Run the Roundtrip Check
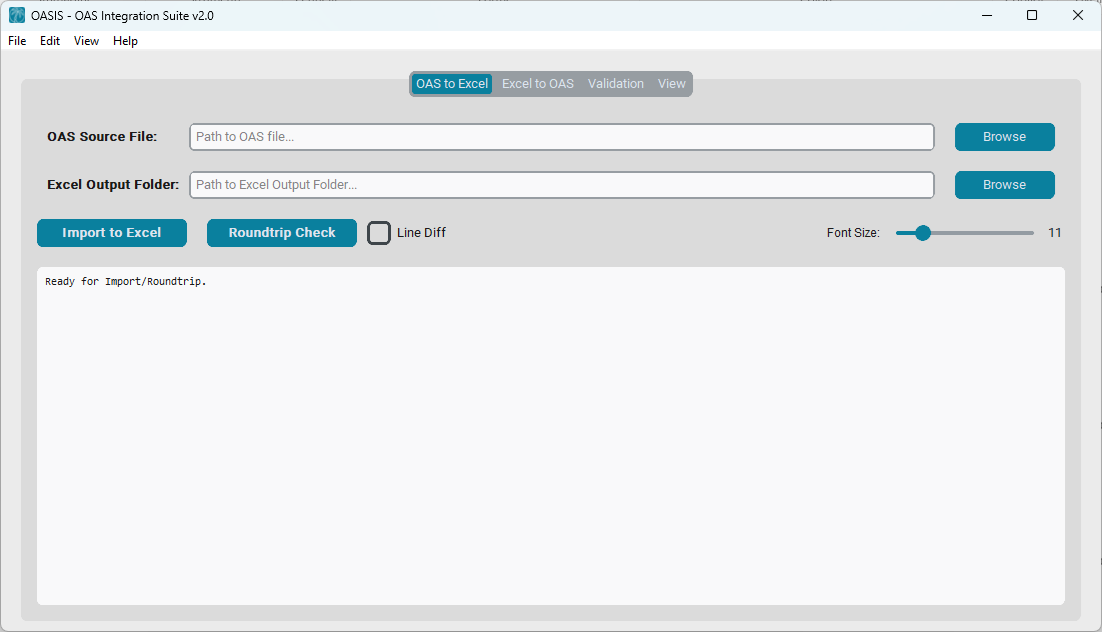The height and width of the screenshot is (632, 1102). [x=281, y=232]
